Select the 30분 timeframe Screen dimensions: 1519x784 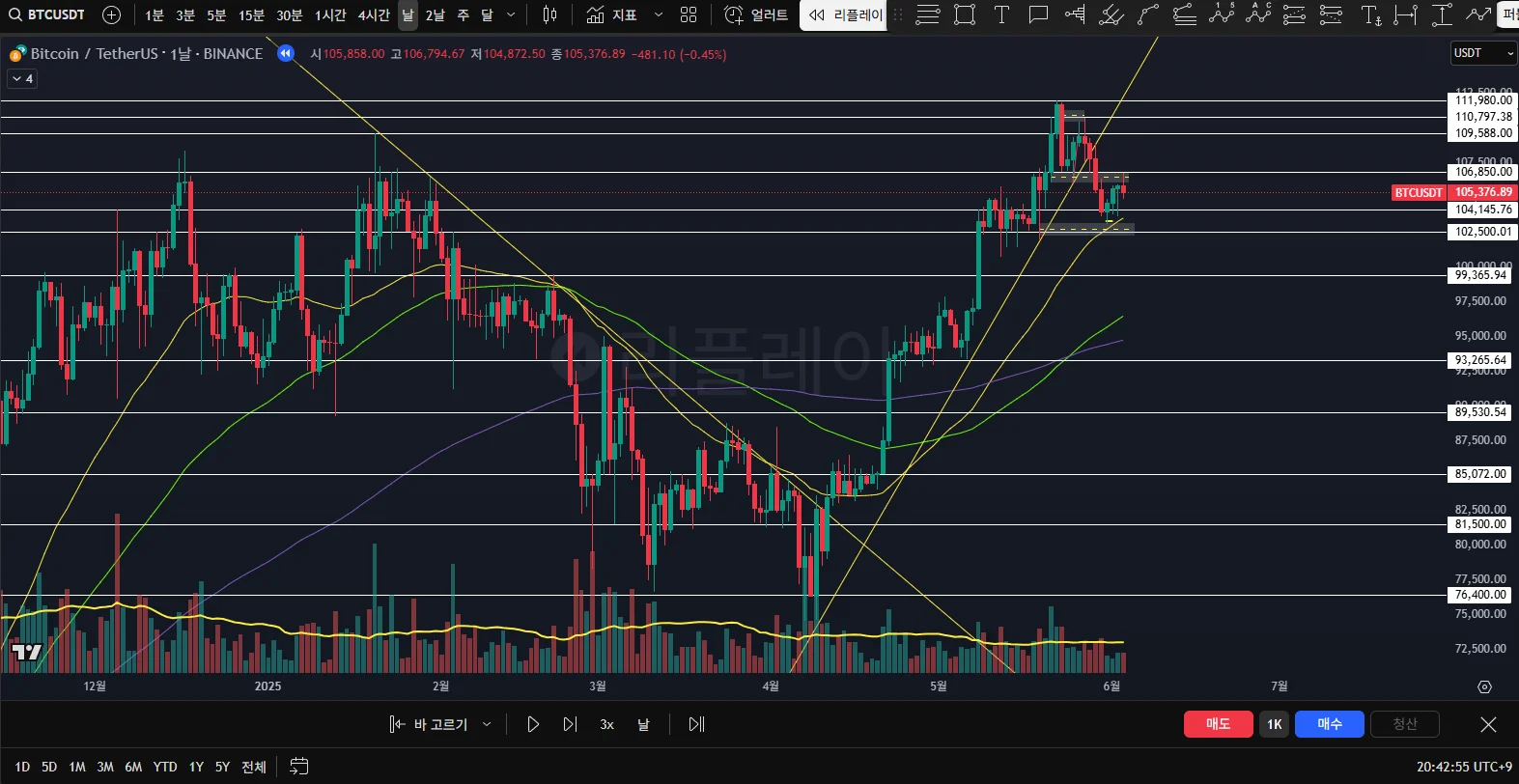[290, 14]
